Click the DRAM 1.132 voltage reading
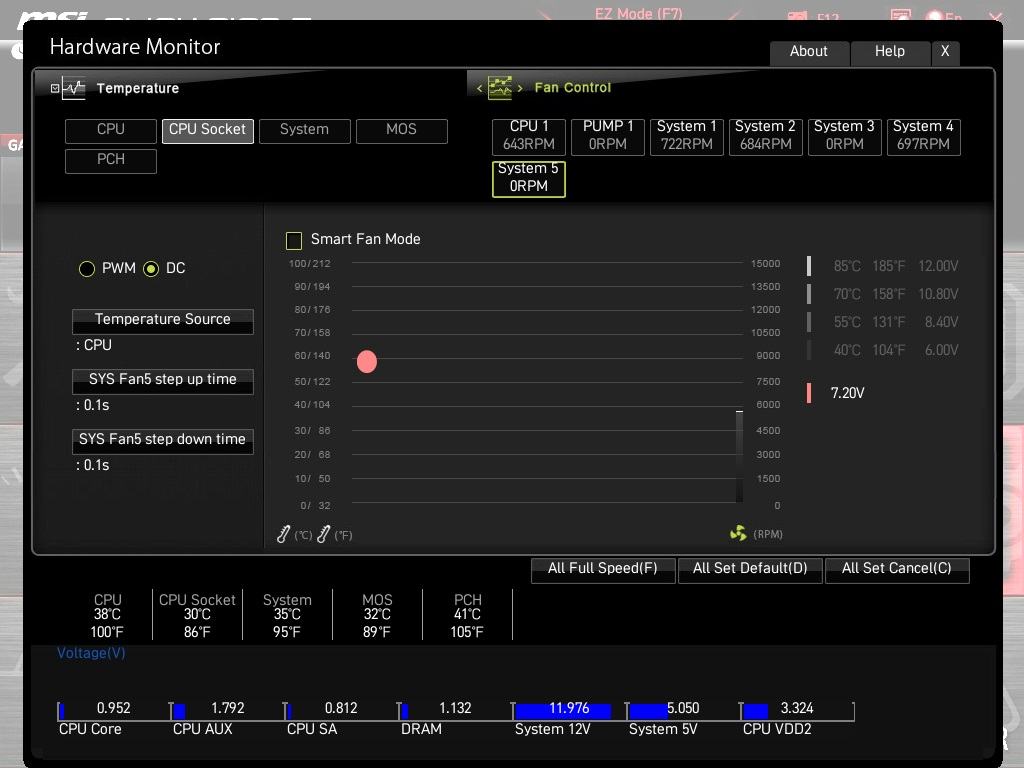Viewport: 1024px width, 768px height. tap(455, 708)
